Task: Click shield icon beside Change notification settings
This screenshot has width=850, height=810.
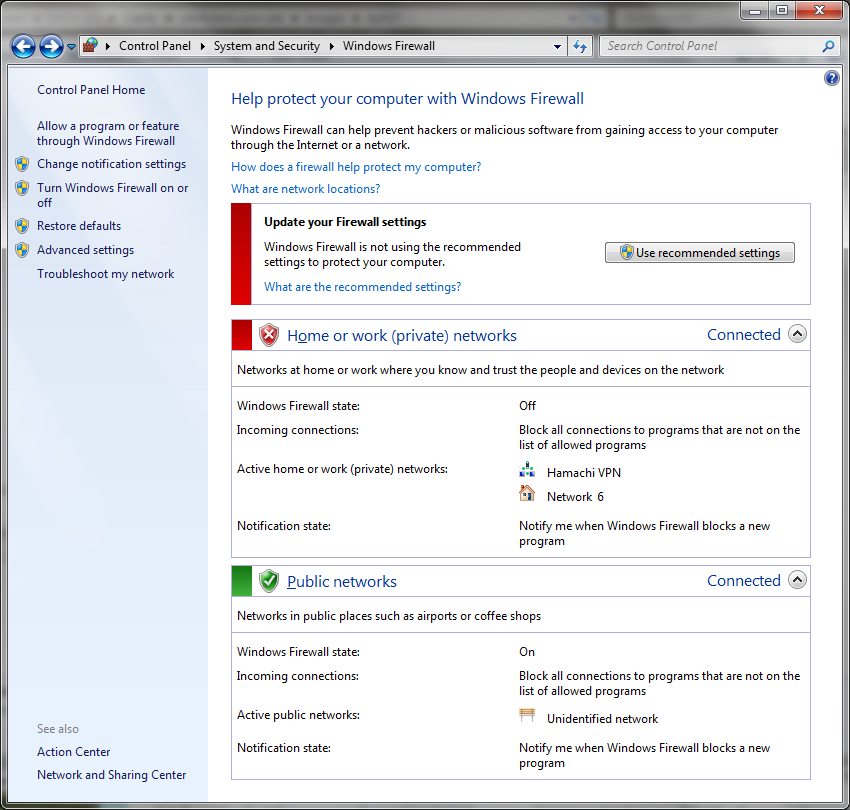Action: (x=22, y=164)
